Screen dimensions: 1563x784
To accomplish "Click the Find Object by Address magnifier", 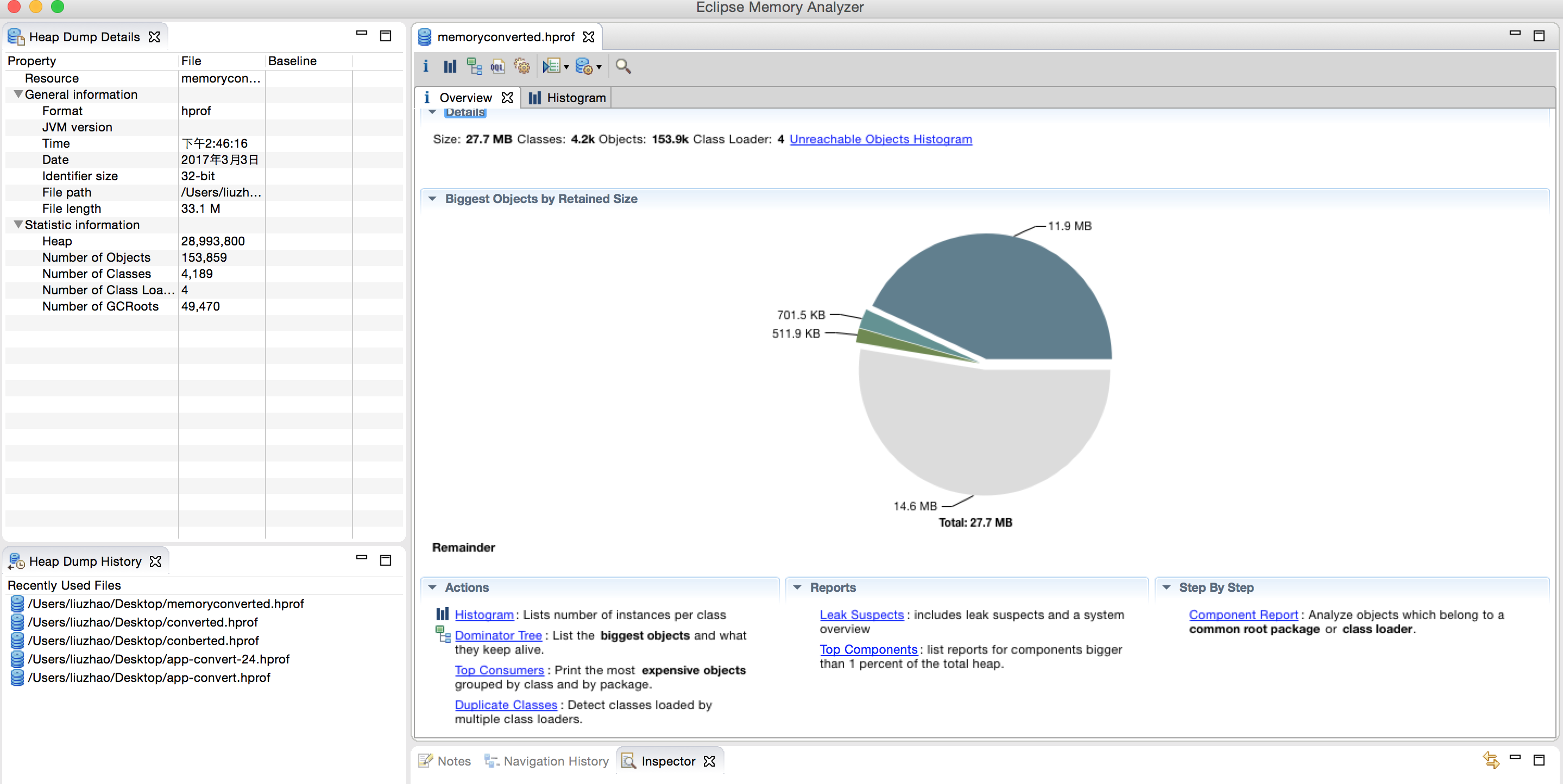I will pyautogui.click(x=622, y=66).
